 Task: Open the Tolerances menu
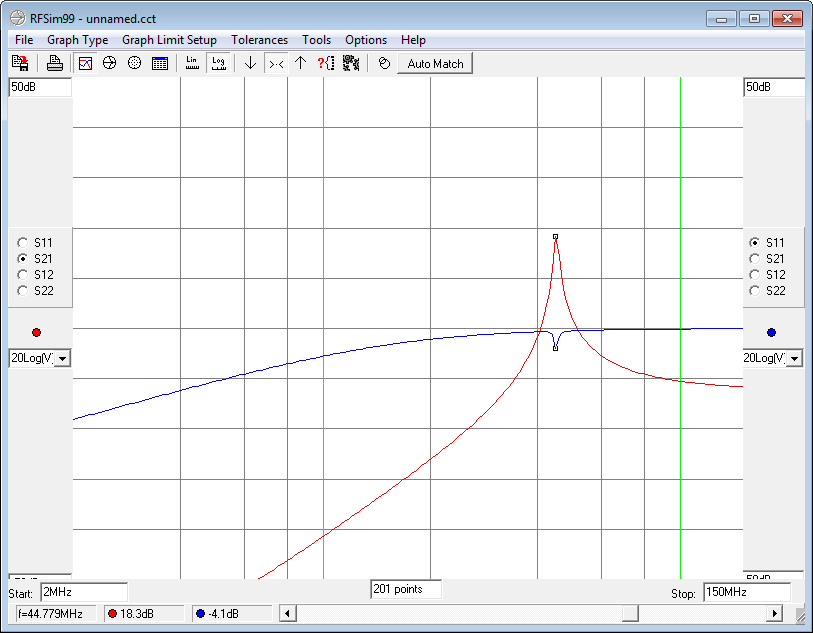pyautogui.click(x=259, y=40)
